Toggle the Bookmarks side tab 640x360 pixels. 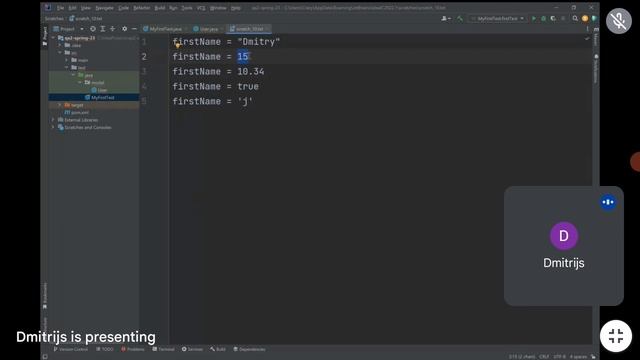(x=45, y=296)
